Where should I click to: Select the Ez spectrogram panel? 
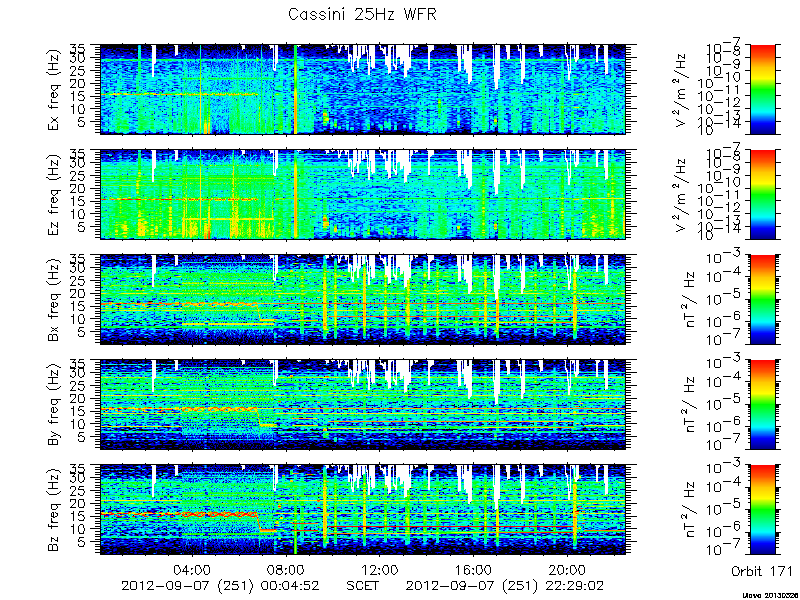363,194
